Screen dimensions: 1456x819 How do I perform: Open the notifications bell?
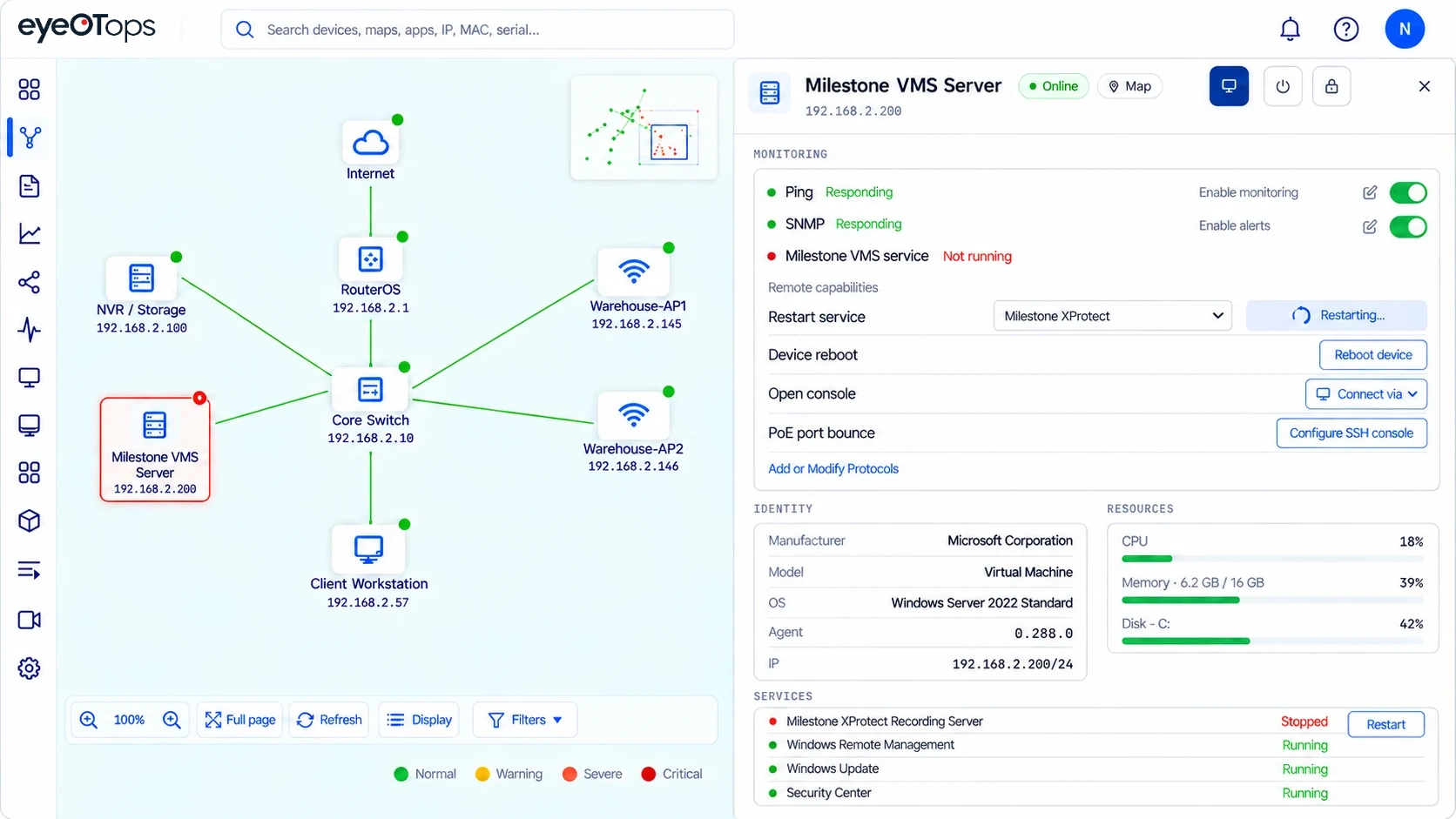coord(1290,30)
